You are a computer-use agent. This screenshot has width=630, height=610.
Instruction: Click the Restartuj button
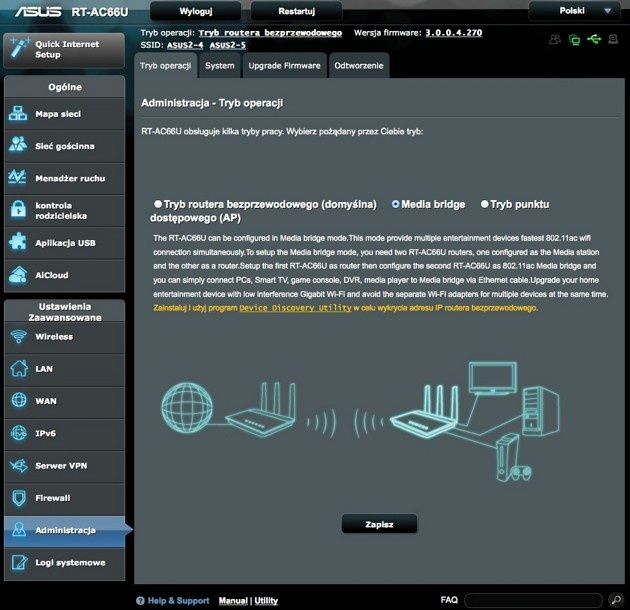(297, 11)
